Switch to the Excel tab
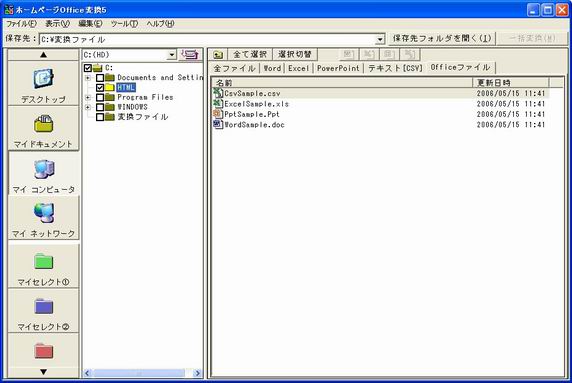This screenshot has height=383, width=572. click(299, 68)
